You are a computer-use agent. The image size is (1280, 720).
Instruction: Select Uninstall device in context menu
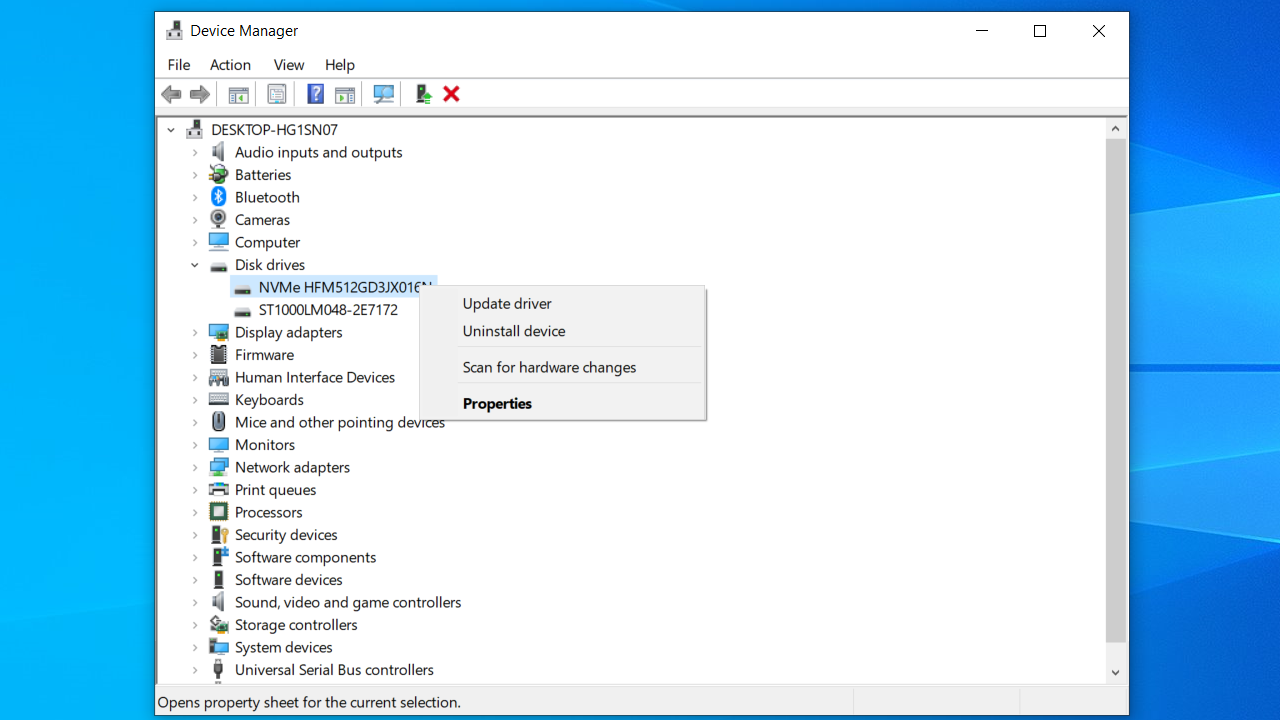pos(514,331)
